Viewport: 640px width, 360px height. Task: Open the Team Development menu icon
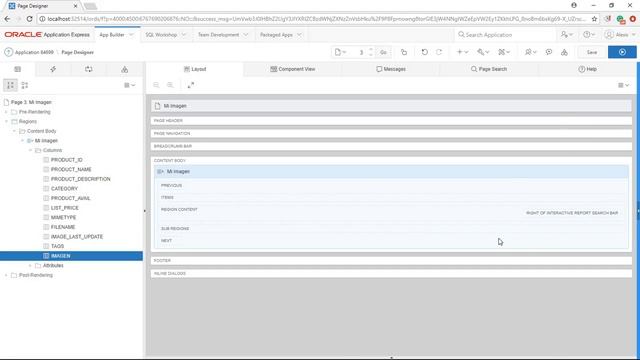pyautogui.click(x=531, y=52)
